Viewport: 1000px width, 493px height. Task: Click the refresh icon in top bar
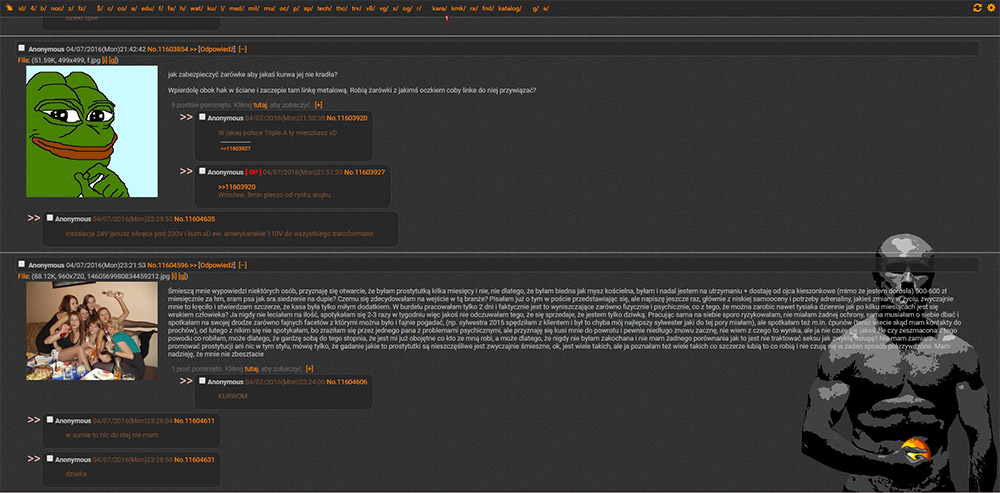[977, 8]
